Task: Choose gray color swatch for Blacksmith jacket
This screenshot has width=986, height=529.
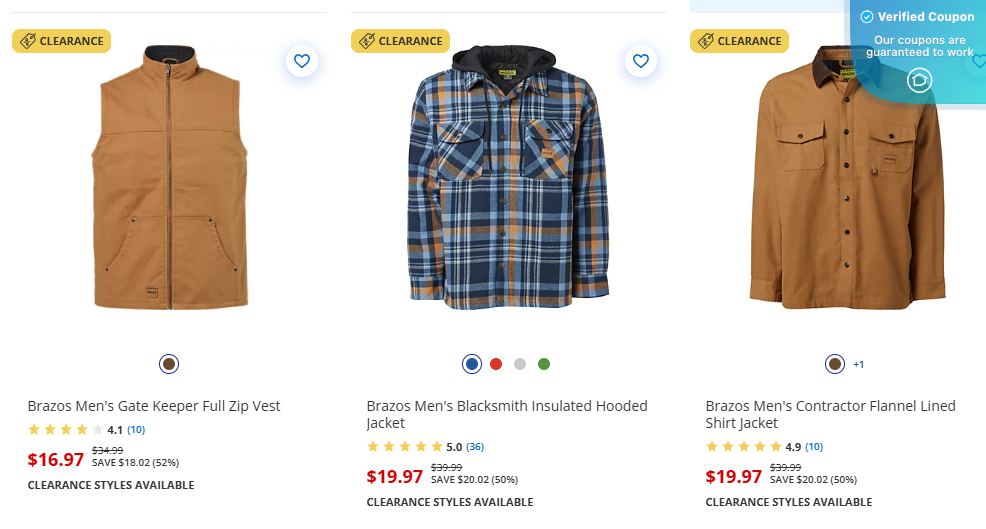Action: tap(520, 364)
